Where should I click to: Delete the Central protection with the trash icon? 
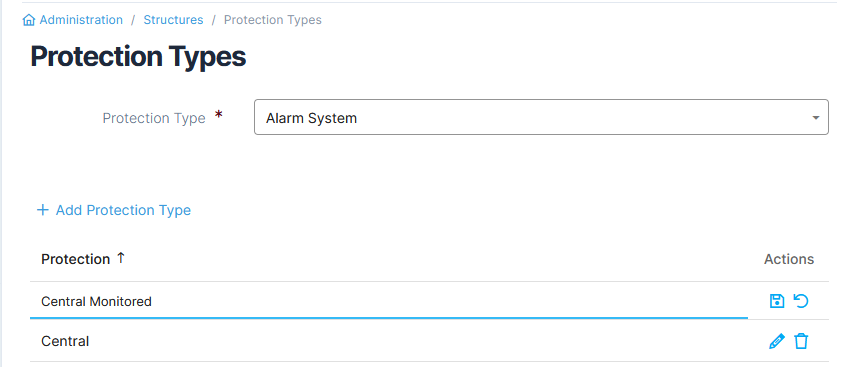[801, 341]
